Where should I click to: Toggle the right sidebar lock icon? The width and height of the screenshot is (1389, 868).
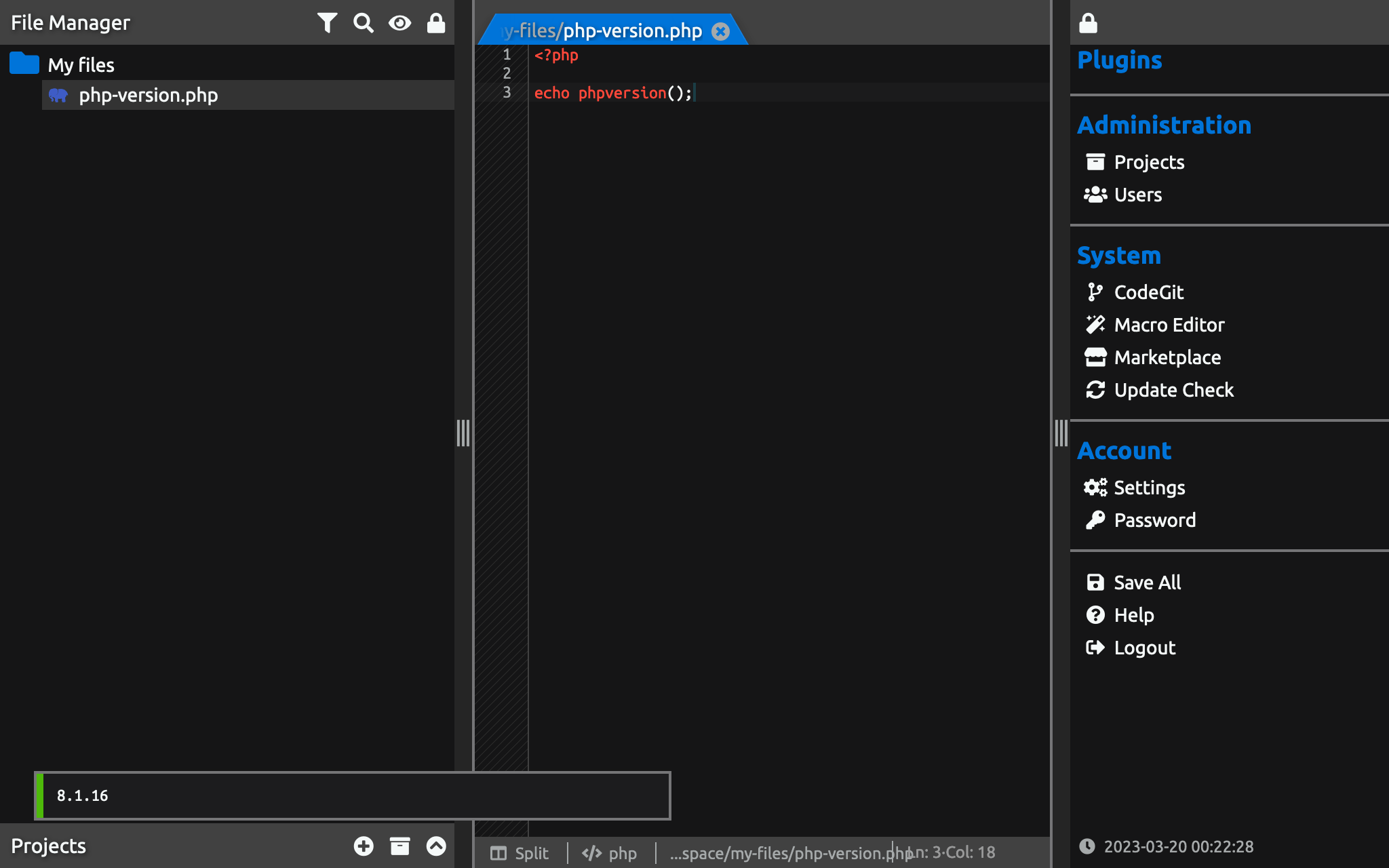tap(1088, 23)
